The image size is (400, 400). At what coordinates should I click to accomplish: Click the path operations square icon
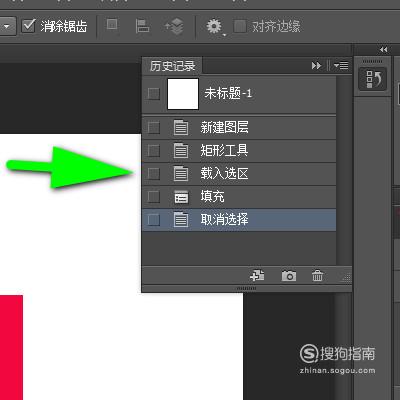pos(112,24)
